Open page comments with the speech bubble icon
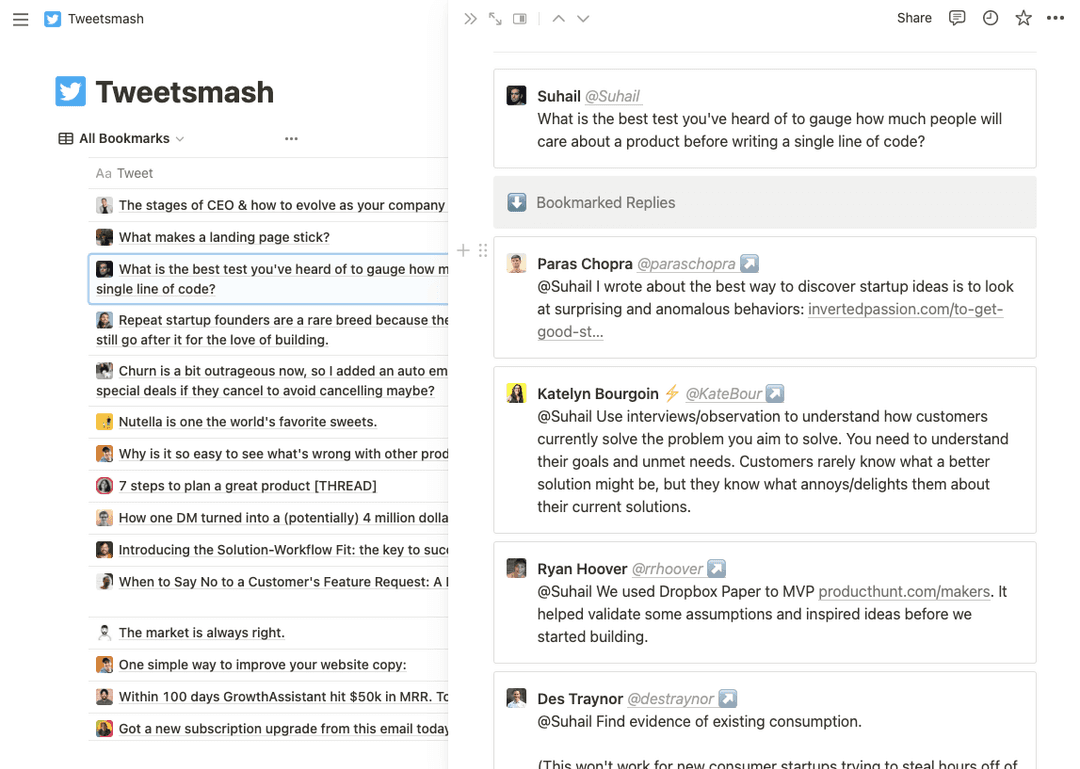Image resolution: width=1080 pixels, height=769 pixels. click(x=957, y=17)
